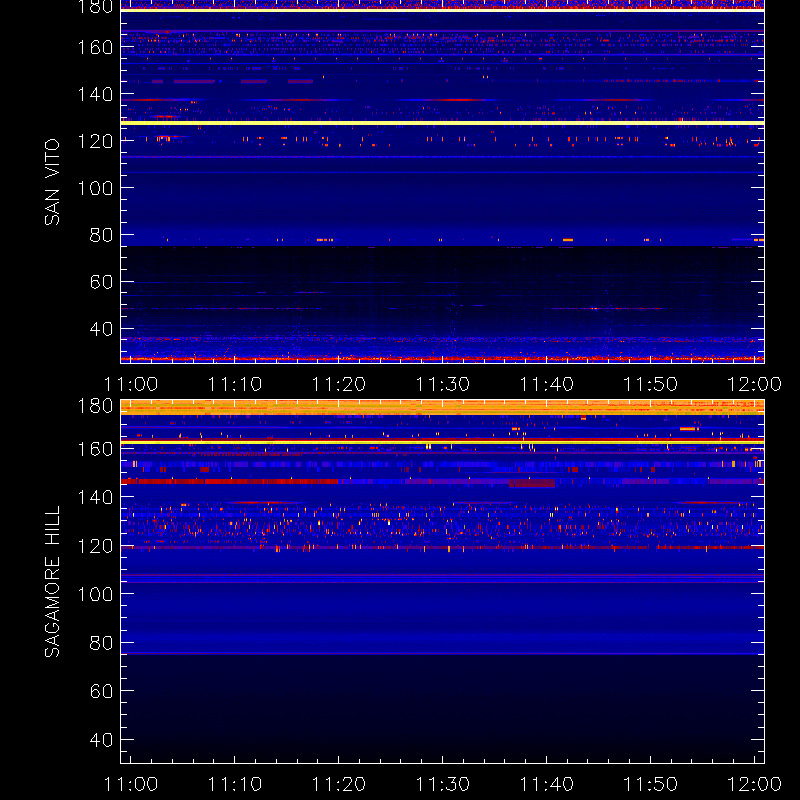Select the 60 tick label on San Vito axis

point(101,282)
